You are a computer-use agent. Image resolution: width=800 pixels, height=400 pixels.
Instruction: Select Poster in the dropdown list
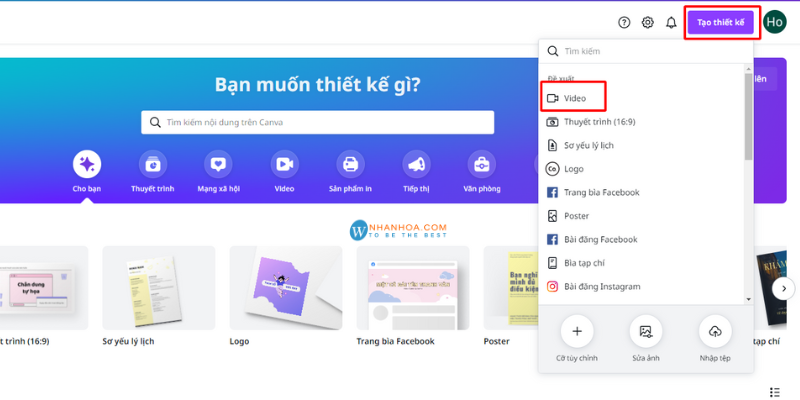click(642, 216)
